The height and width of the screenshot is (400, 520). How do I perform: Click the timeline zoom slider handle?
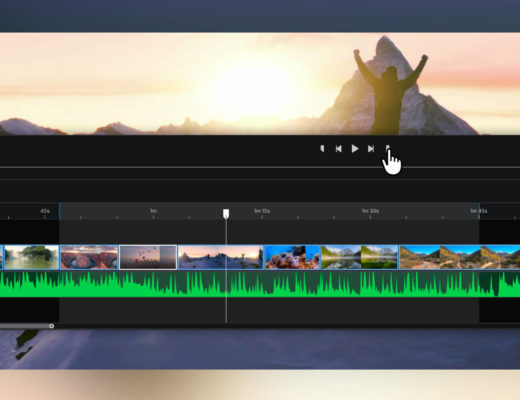point(51,326)
